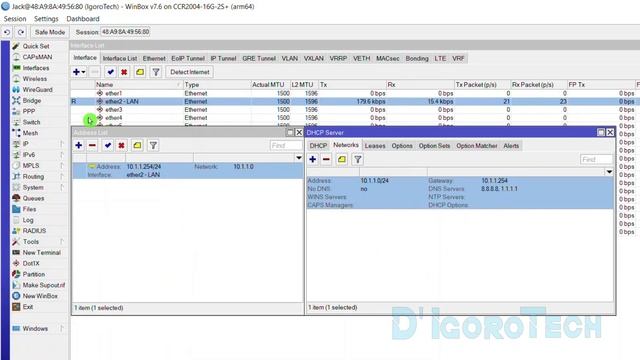Image resolution: width=640 pixels, height=360 pixels.
Task: Expand Windows submenu
Action: point(62,329)
